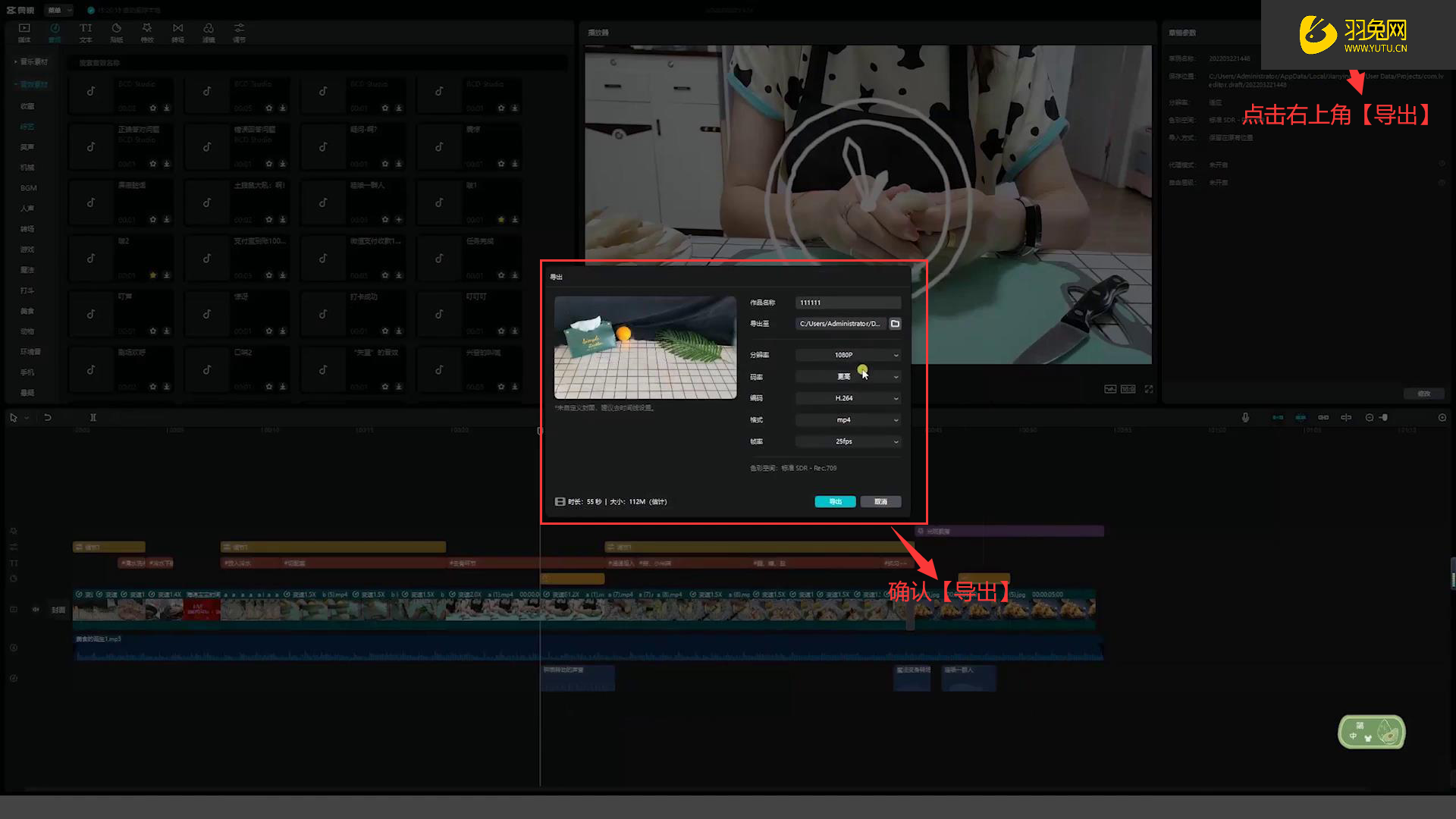The height and width of the screenshot is (819, 1456).
Task: Open the H.264 codec dropdown
Action: click(x=848, y=398)
